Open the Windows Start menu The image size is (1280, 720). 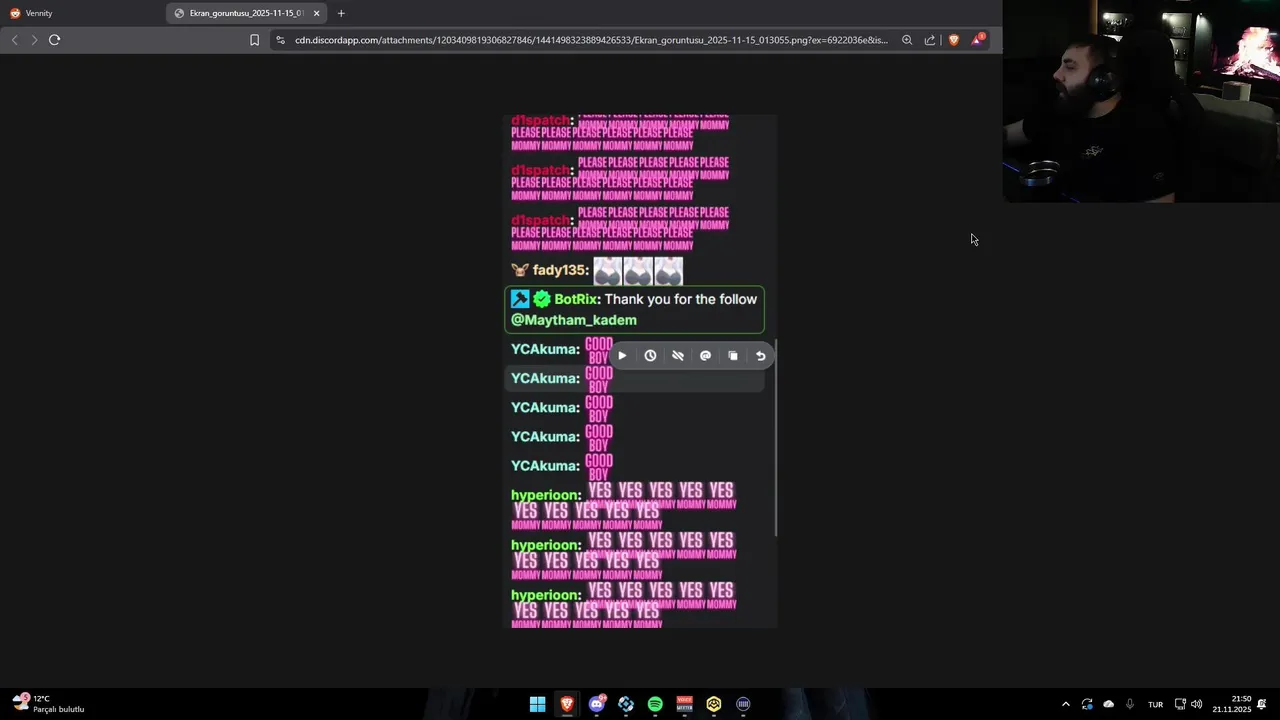tap(538, 704)
